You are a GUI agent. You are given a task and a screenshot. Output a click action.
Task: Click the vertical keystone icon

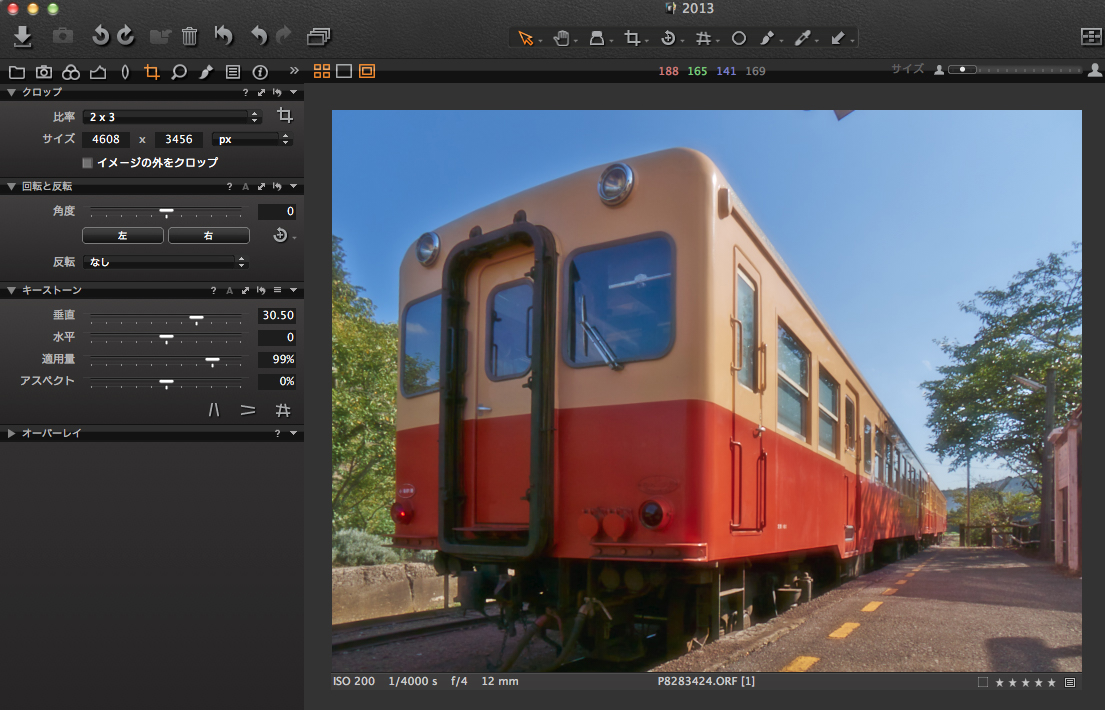click(214, 410)
